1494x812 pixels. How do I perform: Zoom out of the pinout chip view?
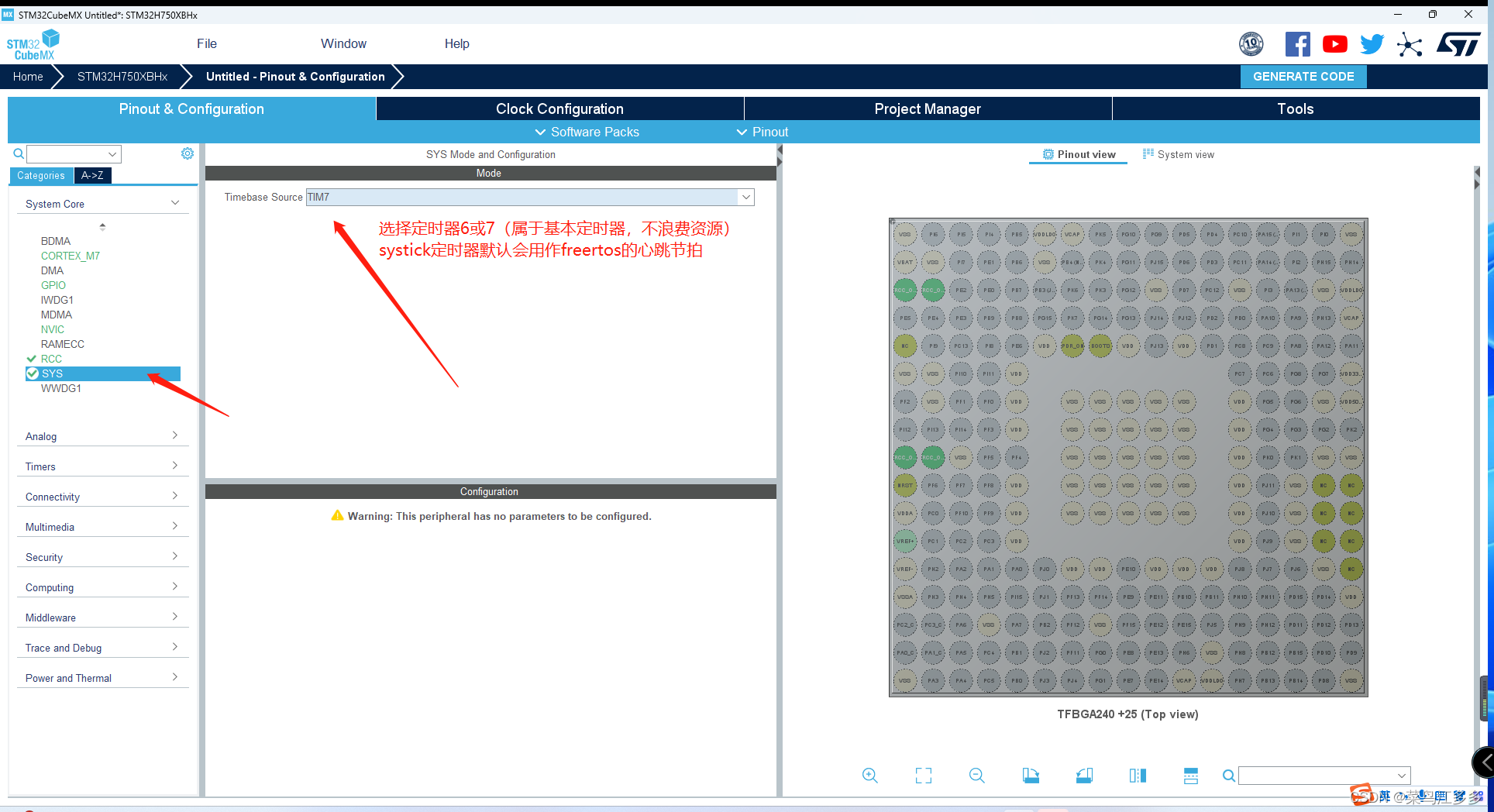tap(976, 776)
